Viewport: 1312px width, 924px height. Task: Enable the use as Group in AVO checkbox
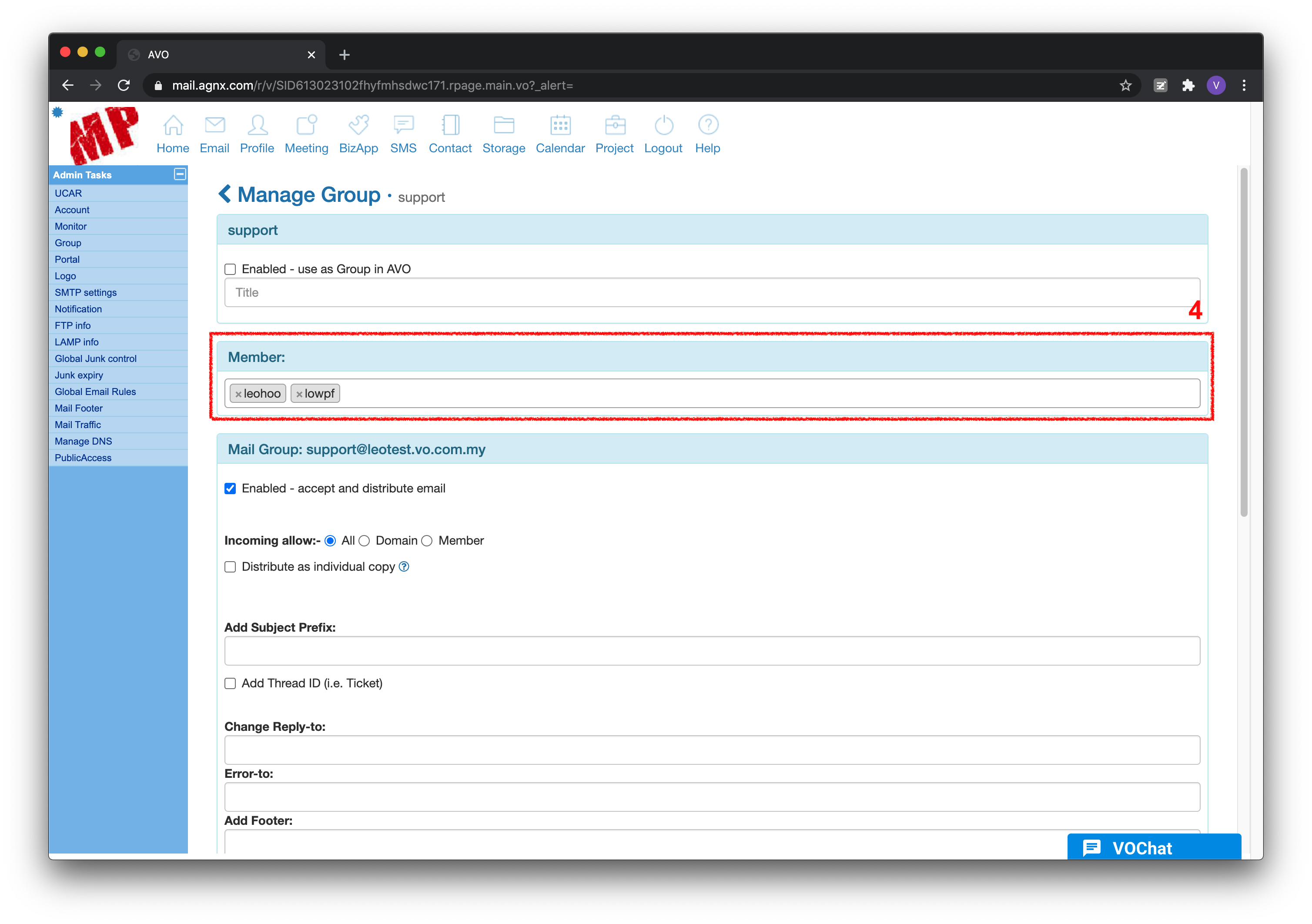[230, 269]
